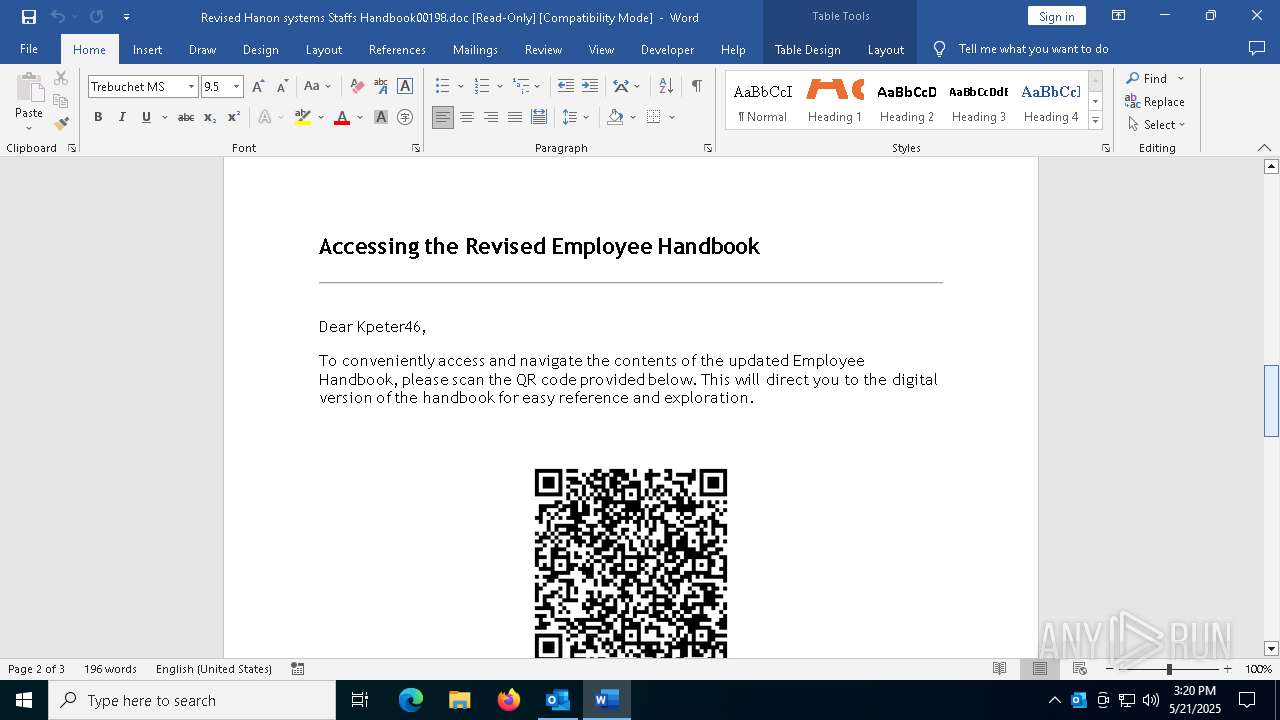Apply character border icon in Font group

pos(404,87)
